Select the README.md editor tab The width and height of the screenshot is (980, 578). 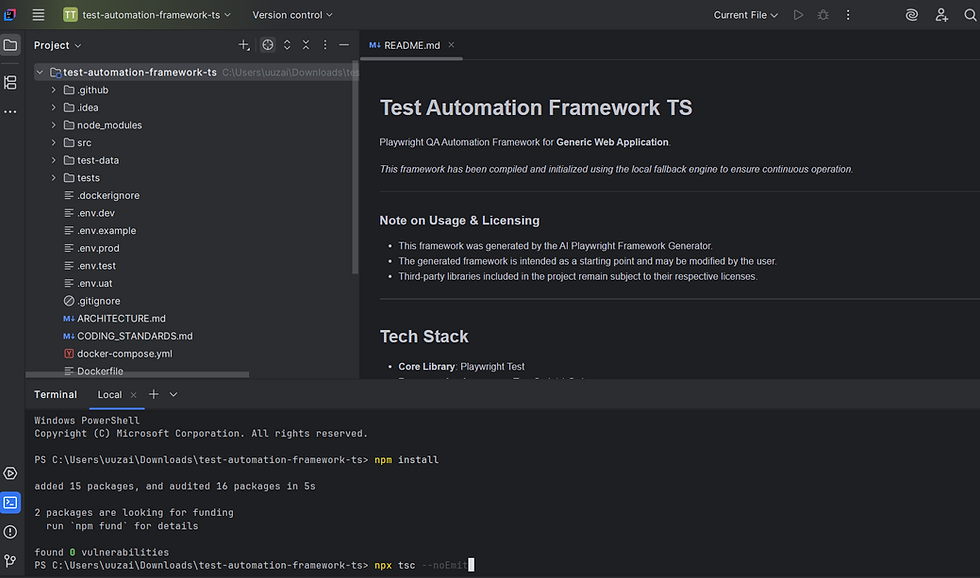coord(411,45)
